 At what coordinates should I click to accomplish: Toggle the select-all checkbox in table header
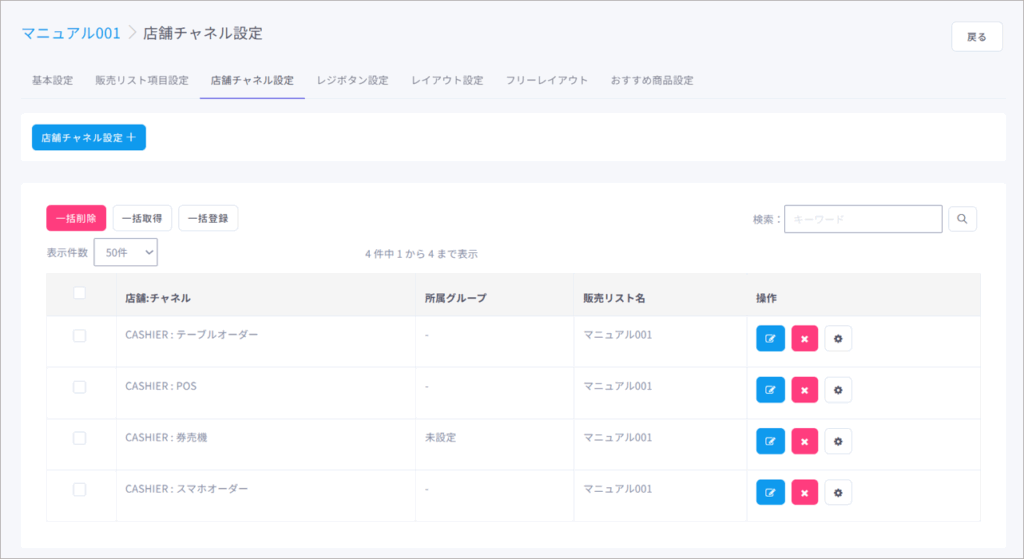point(80,293)
